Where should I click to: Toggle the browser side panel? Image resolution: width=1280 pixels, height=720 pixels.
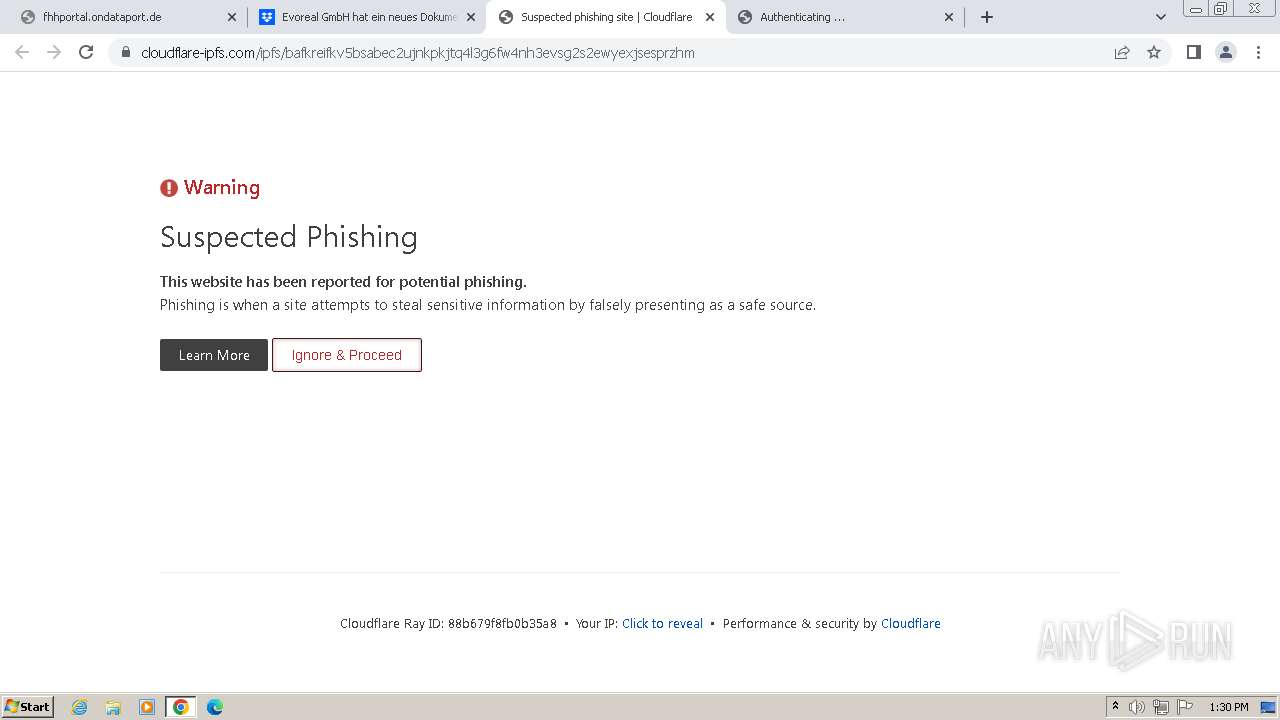tap(1193, 53)
